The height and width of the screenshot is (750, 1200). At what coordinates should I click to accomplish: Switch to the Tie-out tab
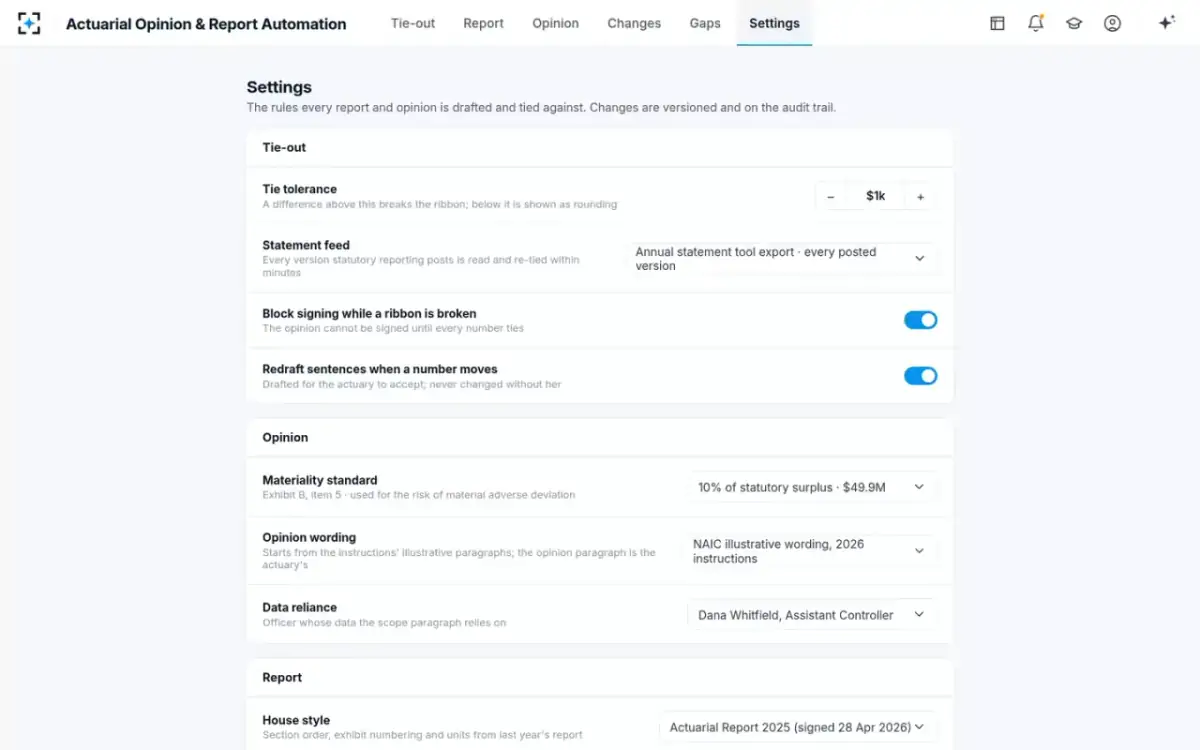(413, 23)
